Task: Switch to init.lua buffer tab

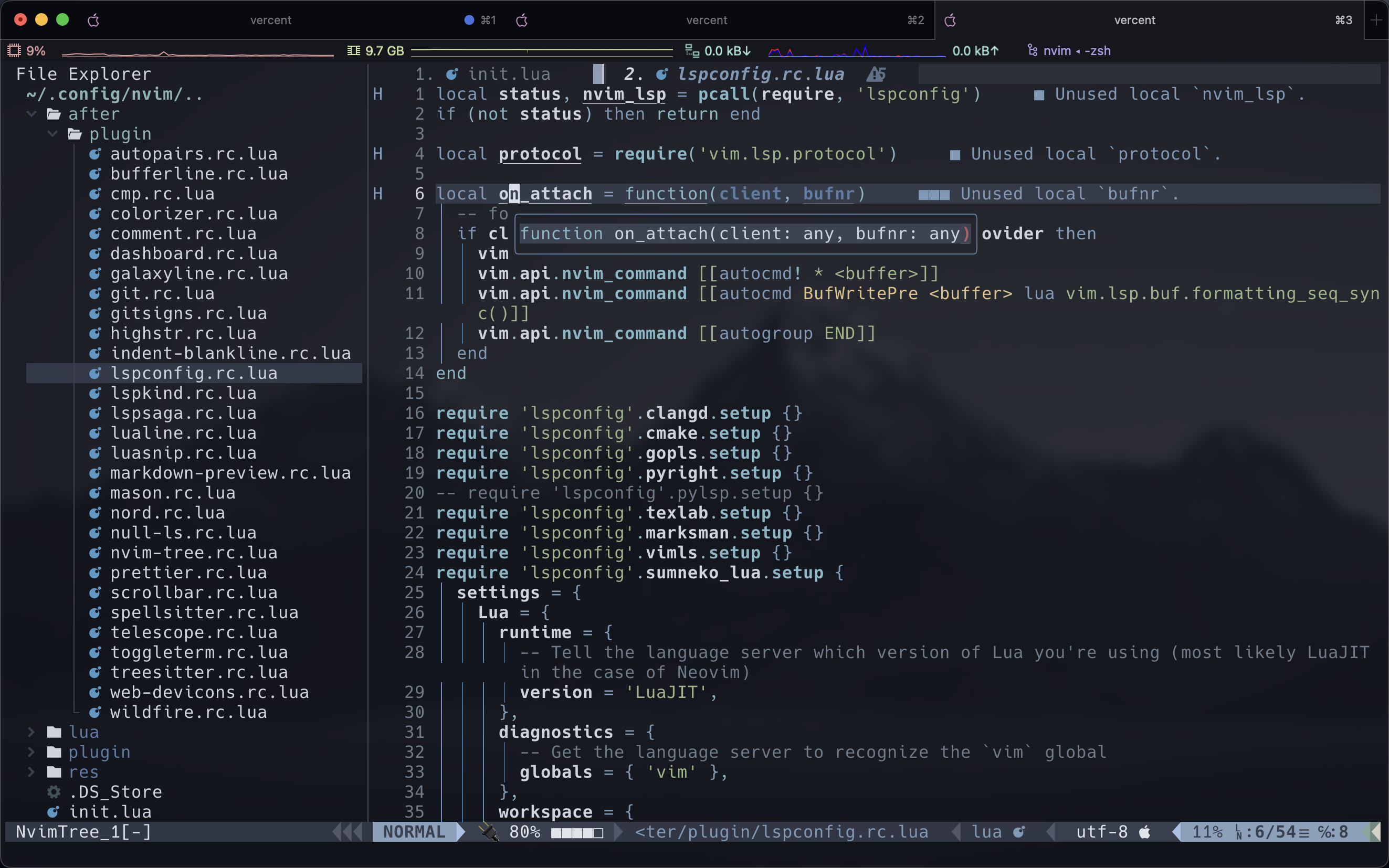Action: (x=508, y=74)
